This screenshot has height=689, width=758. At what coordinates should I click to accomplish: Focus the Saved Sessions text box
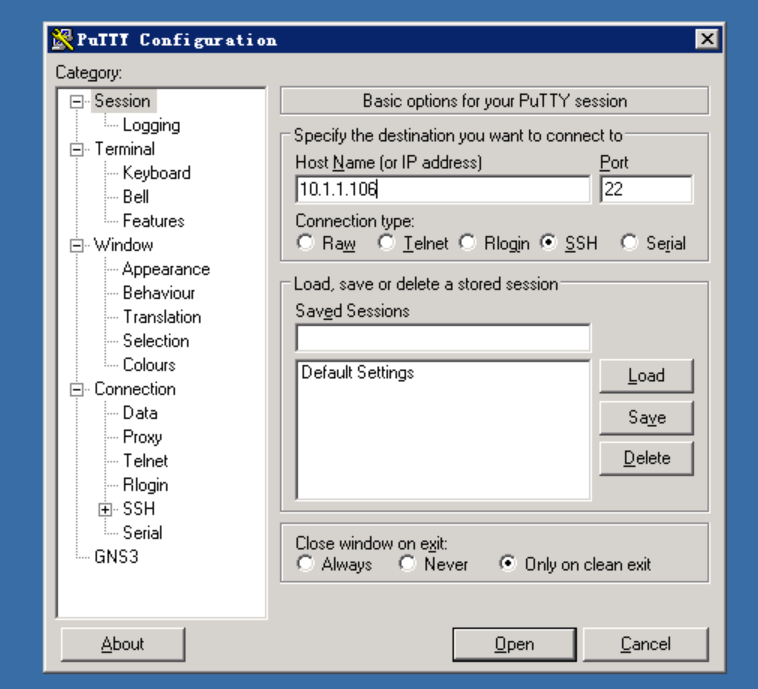[443, 337]
